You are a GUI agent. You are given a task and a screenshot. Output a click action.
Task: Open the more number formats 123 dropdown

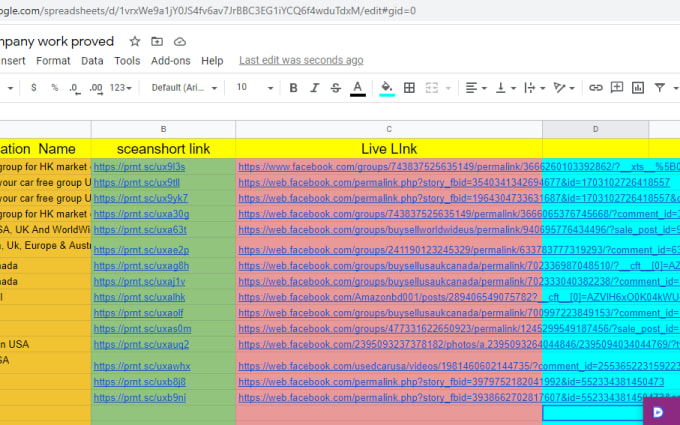click(x=120, y=88)
